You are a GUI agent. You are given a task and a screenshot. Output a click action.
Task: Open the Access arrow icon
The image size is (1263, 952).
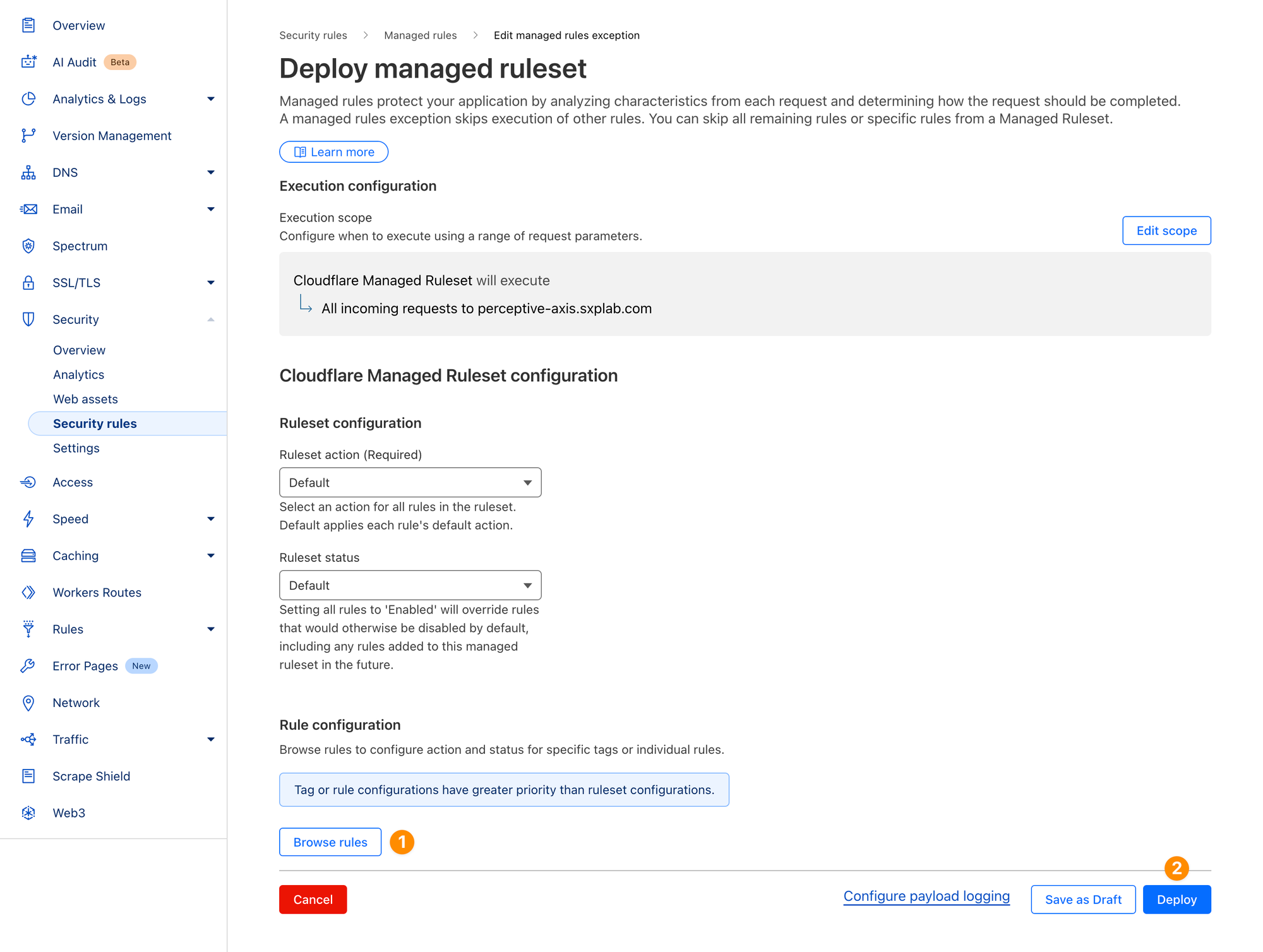point(28,482)
